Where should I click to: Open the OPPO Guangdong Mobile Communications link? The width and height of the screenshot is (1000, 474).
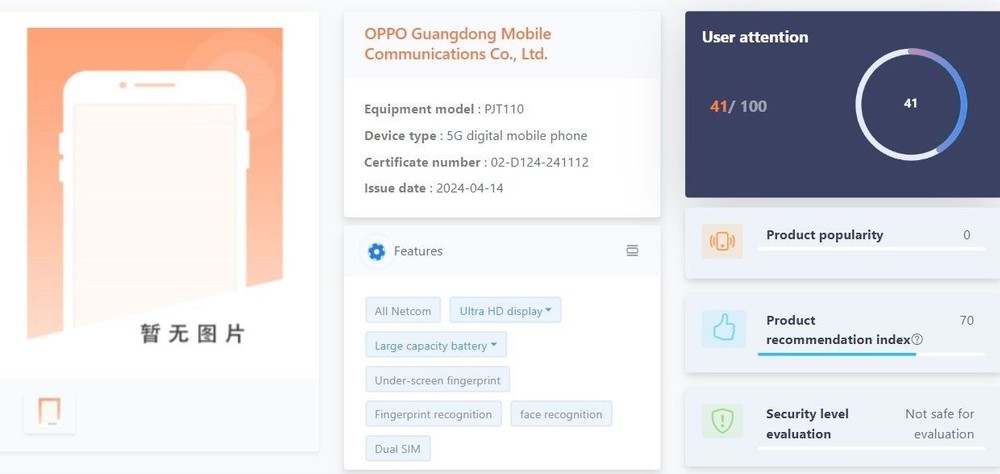tap(458, 44)
